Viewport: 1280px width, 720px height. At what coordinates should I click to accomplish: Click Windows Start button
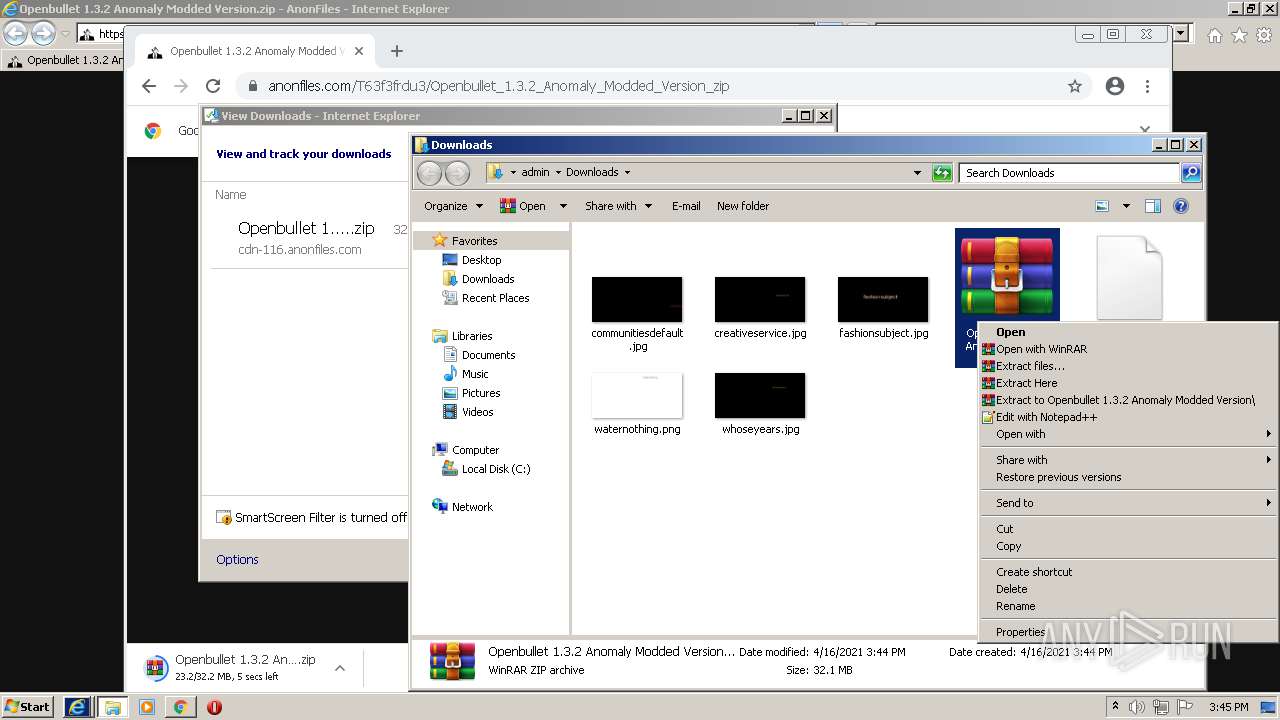click(x=27, y=707)
